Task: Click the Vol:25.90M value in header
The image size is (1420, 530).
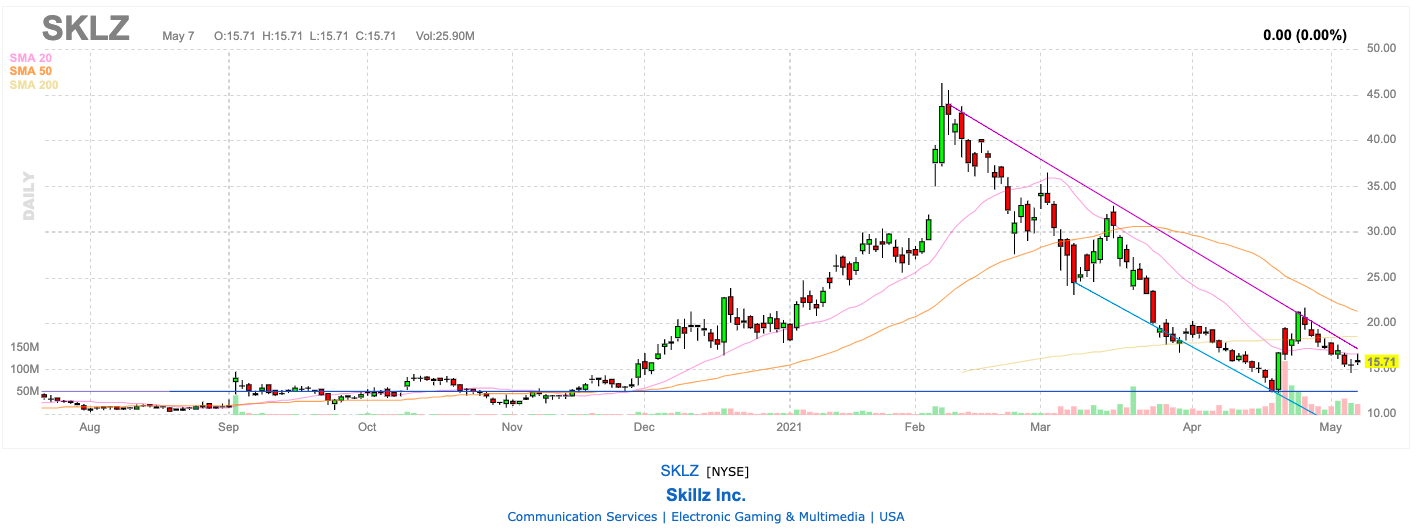Action: point(445,36)
